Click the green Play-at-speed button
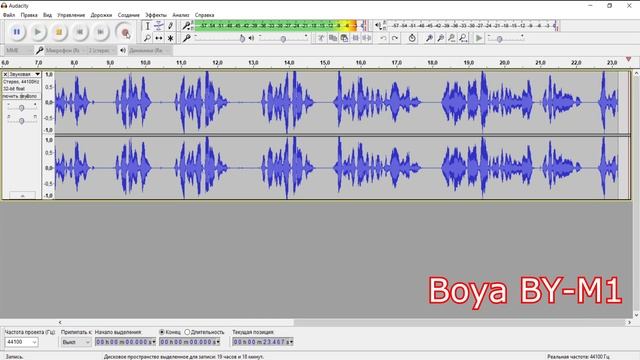Viewport: 640px width, 360px height. click(x=479, y=38)
